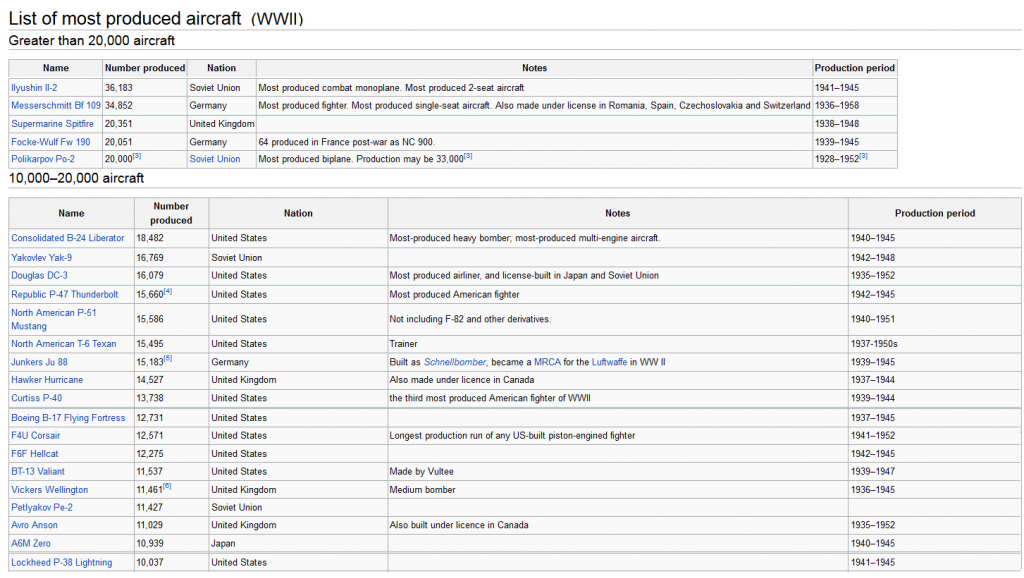This screenshot has width=1024, height=578.
Task: Follow the Yakovlev Yak-9 link
Action: (41, 257)
